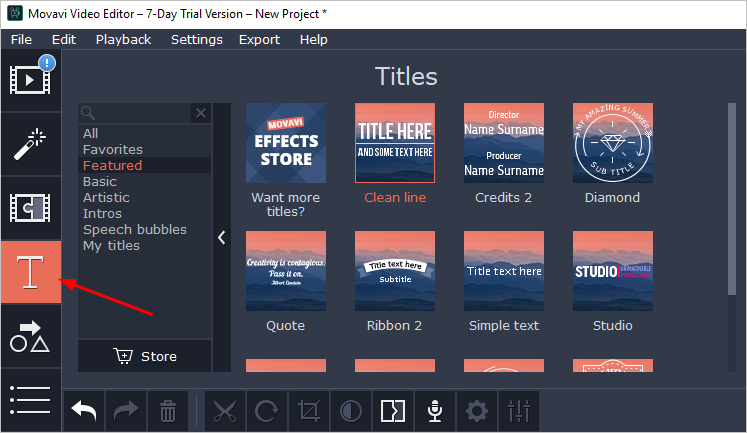Select the Clean line title thumbnail
Image resolution: width=747 pixels, height=433 pixels.
(395, 143)
